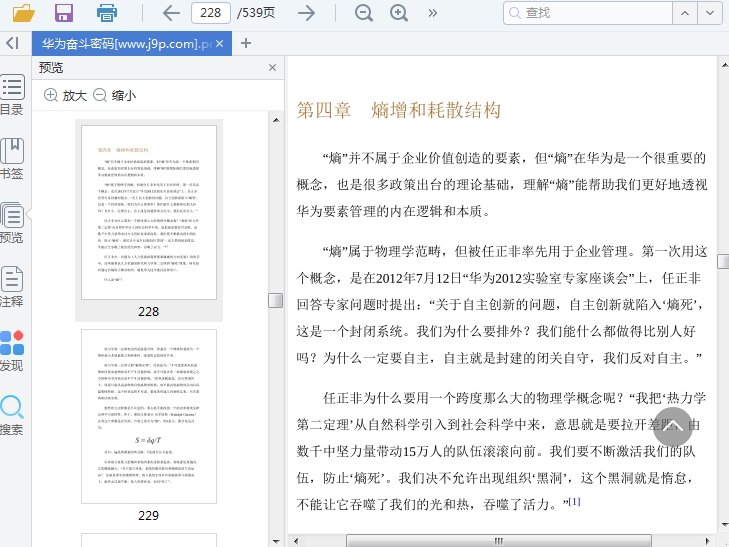This screenshot has width=729, height=547.
Task: Click the save disk icon
Action: click(64, 13)
